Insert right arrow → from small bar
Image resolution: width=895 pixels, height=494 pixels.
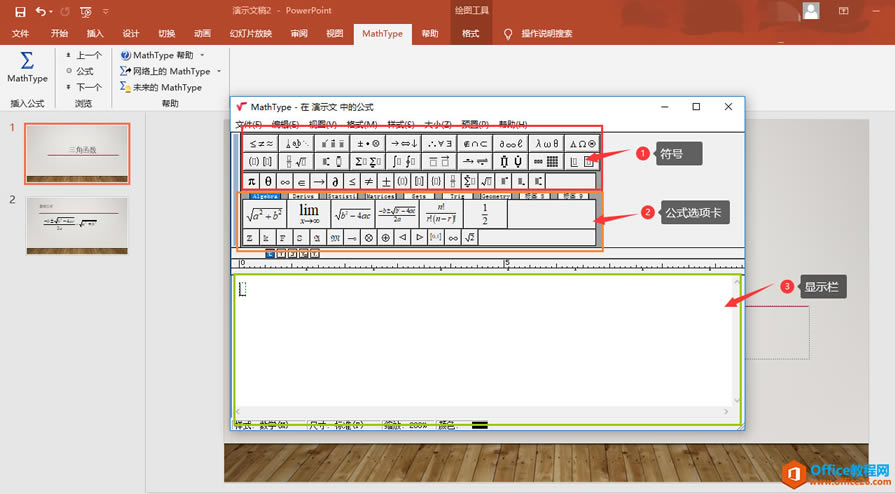pos(319,182)
